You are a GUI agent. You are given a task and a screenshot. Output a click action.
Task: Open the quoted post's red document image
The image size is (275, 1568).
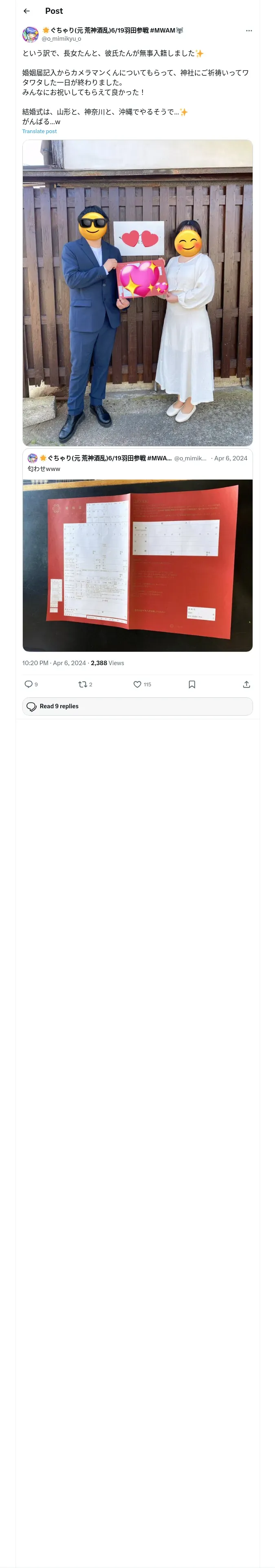[137, 565]
